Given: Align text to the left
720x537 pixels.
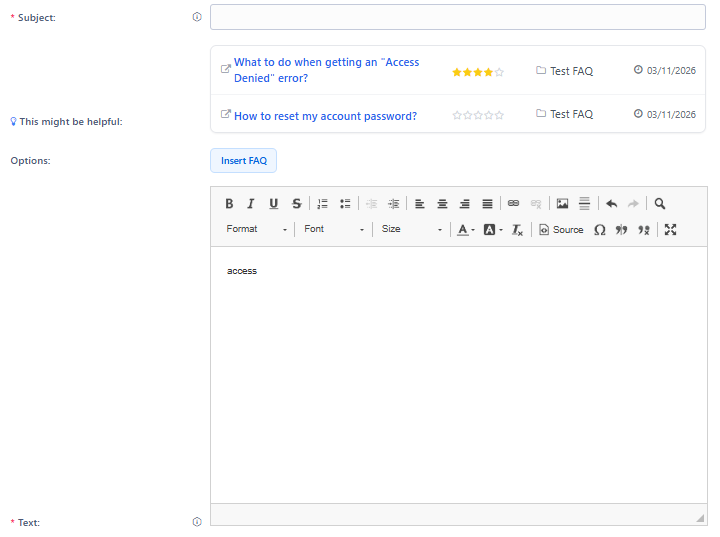Looking at the screenshot, I should pos(420,203).
